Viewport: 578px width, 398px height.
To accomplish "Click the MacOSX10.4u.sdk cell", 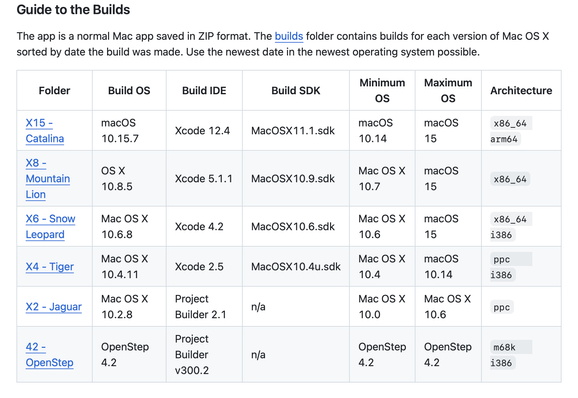I will click(x=296, y=266).
